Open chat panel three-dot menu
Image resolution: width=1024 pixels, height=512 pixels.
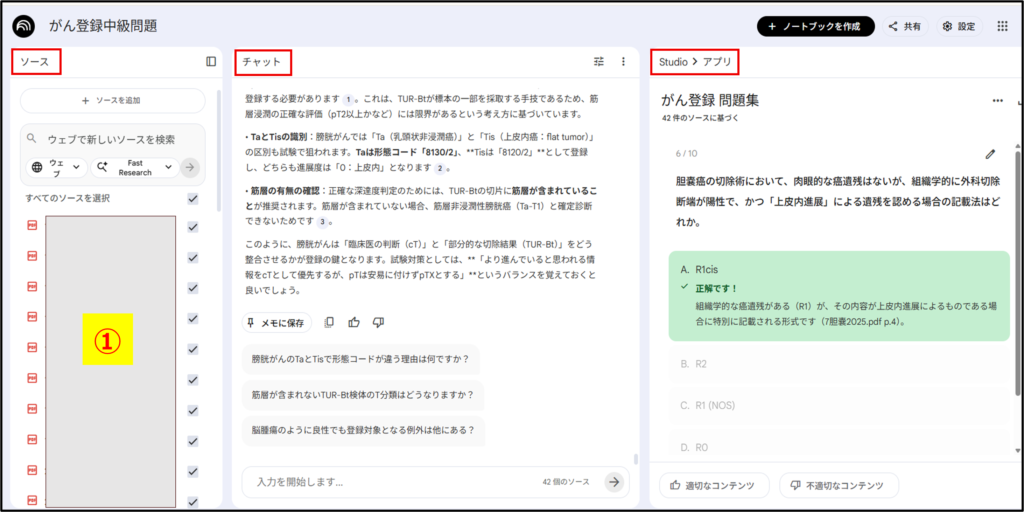point(623,61)
